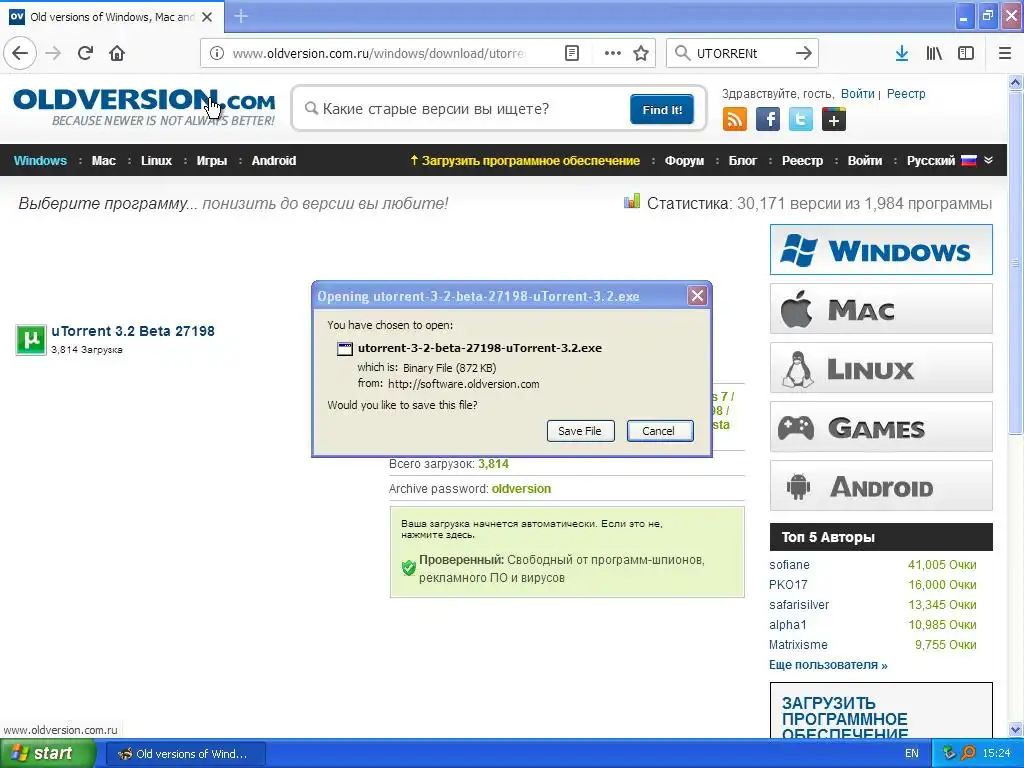This screenshot has width=1024, height=768.
Task: Reload the page with the refresh icon
Action: 86,53
